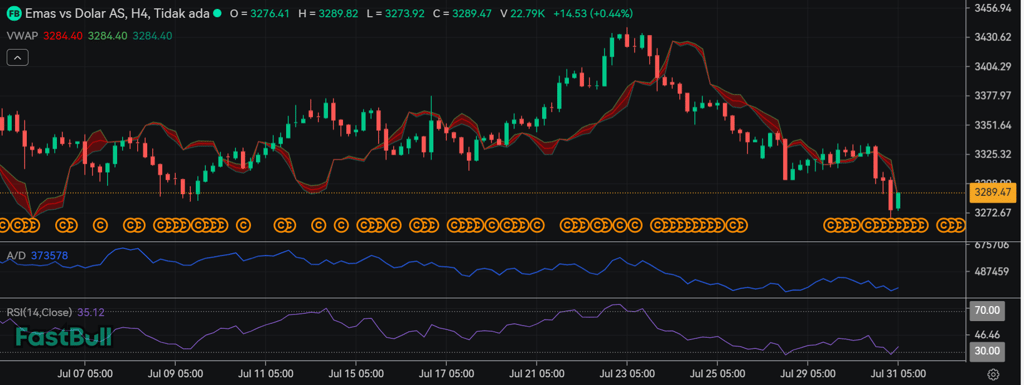This screenshot has width=1024, height=385.
Task: Click the 487459 A/D axis label
Action: tap(992, 271)
